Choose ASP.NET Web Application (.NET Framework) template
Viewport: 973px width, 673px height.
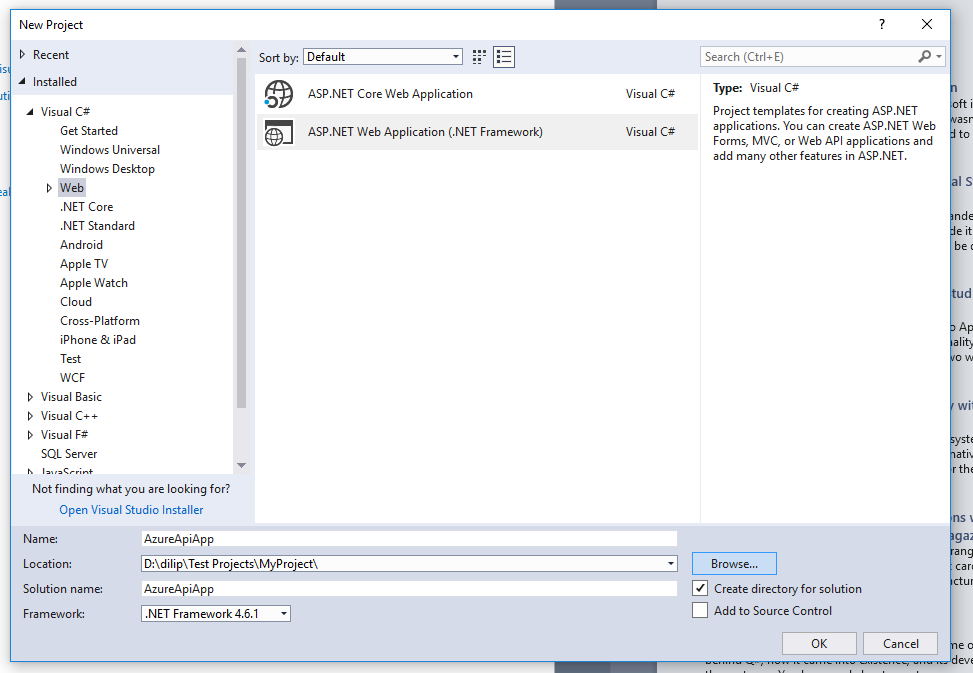[477, 132]
